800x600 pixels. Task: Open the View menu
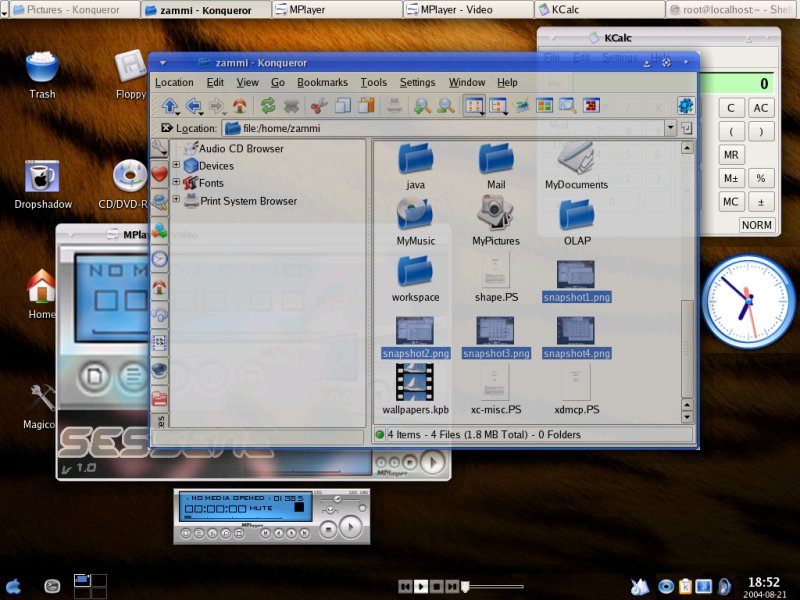pos(247,82)
